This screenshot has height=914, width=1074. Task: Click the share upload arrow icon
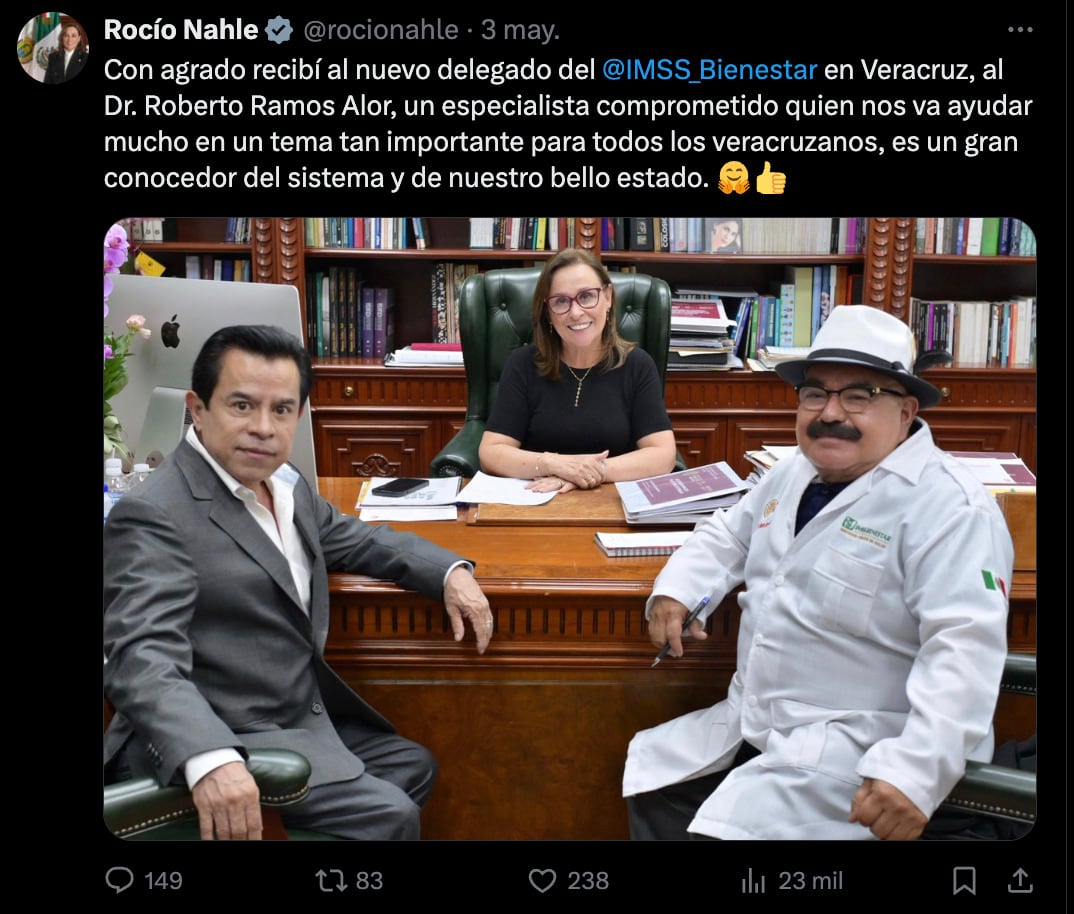(1020, 880)
